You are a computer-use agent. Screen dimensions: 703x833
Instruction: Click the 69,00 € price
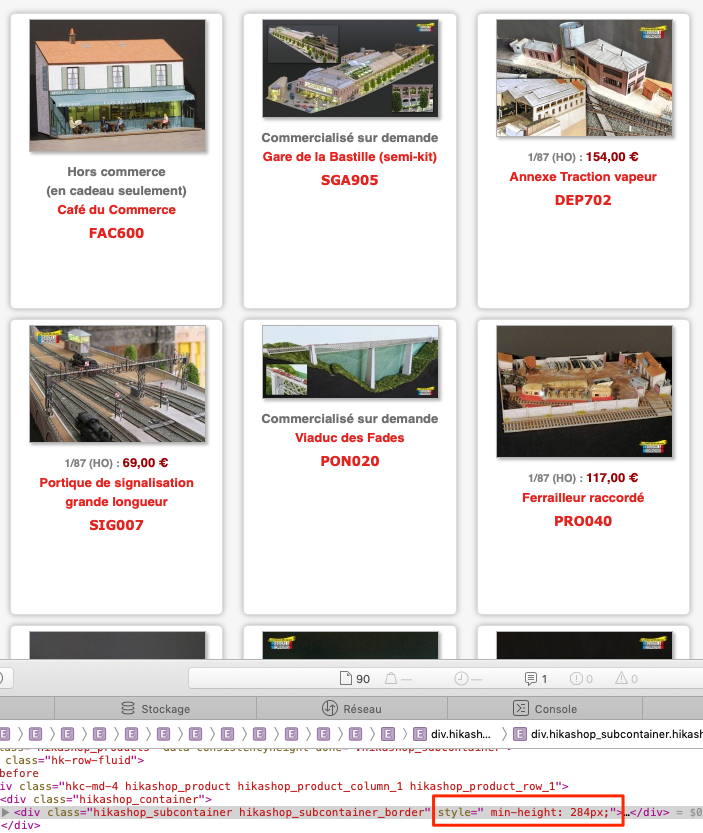coord(145,463)
